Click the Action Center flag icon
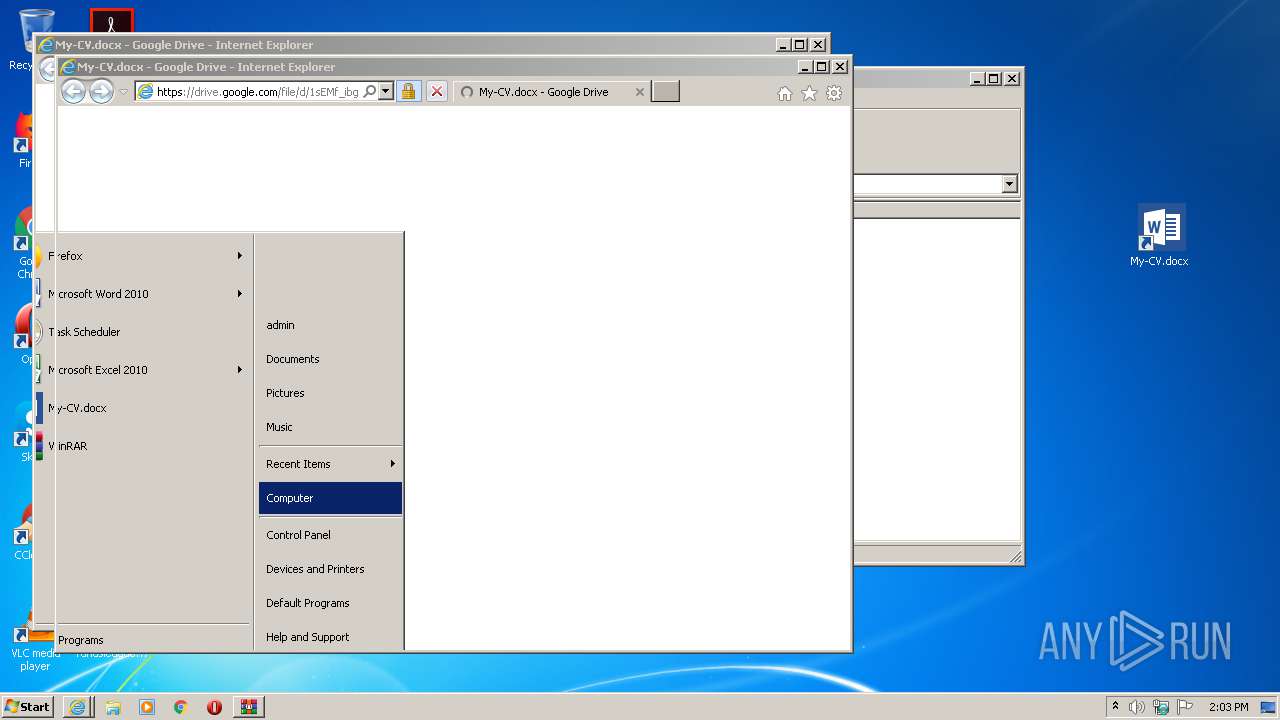 pyautogui.click(x=1185, y=707)
